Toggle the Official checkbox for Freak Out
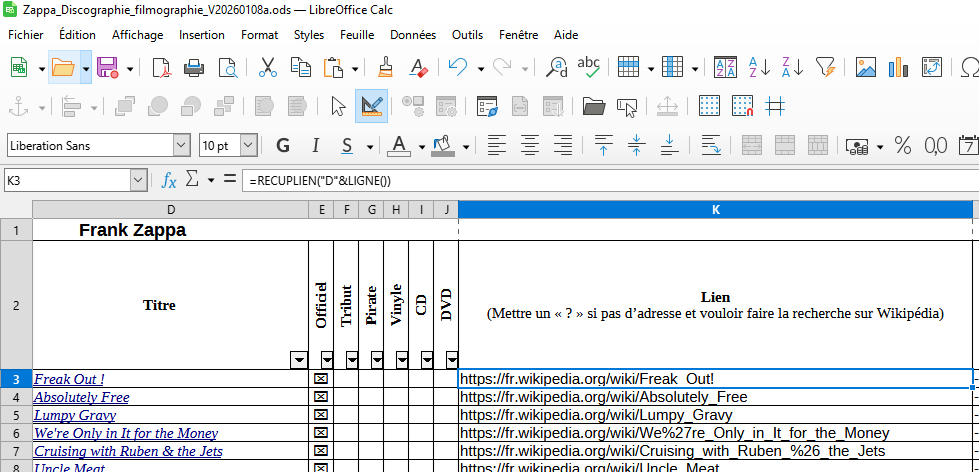 coord(320,379)
